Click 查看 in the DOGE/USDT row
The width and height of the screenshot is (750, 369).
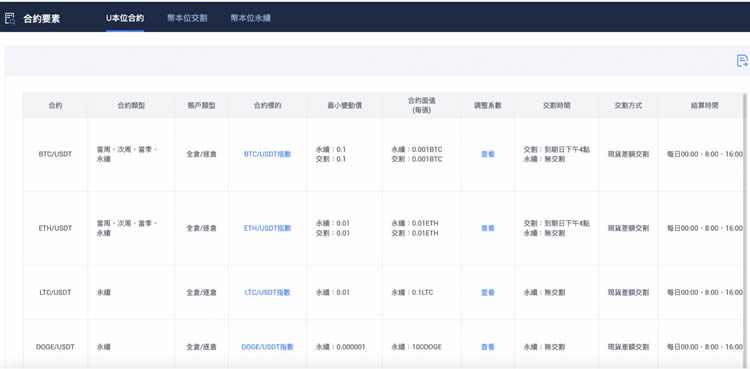(x=487, y=347)
